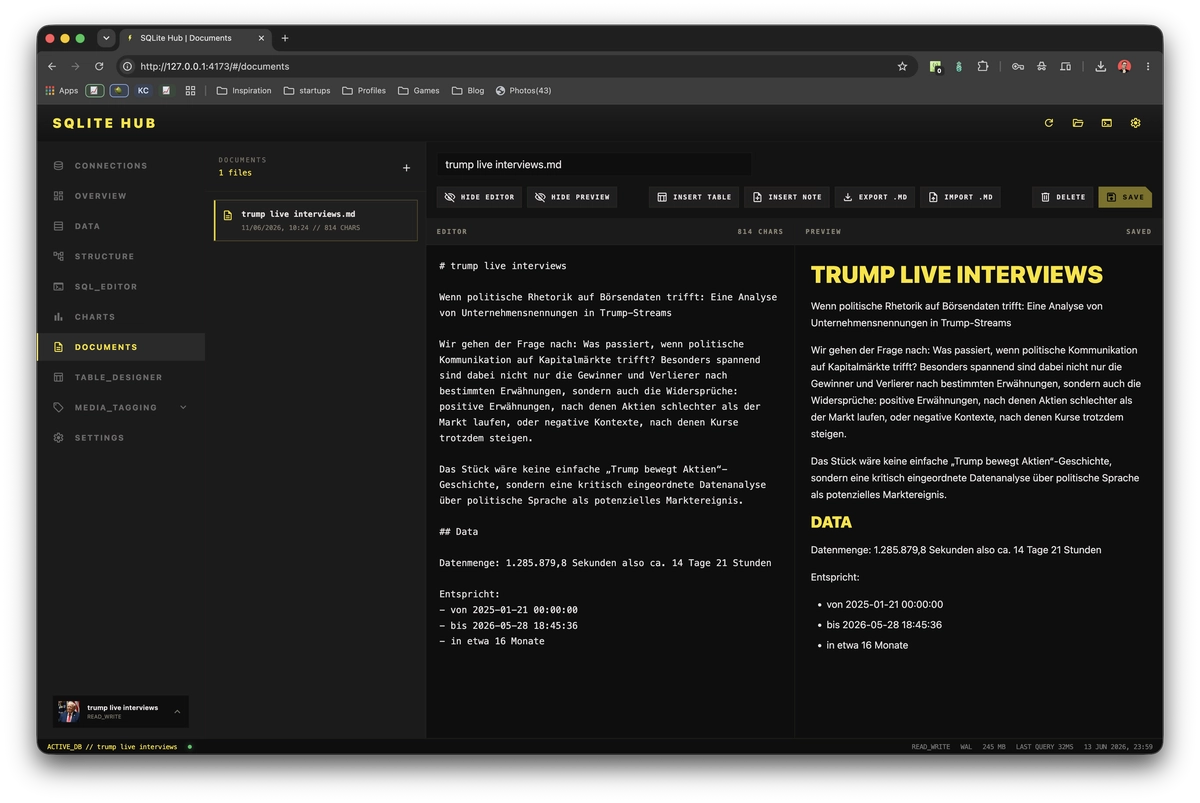
Task: Open Photos(43) bookmark
Action: coord(523,90)
